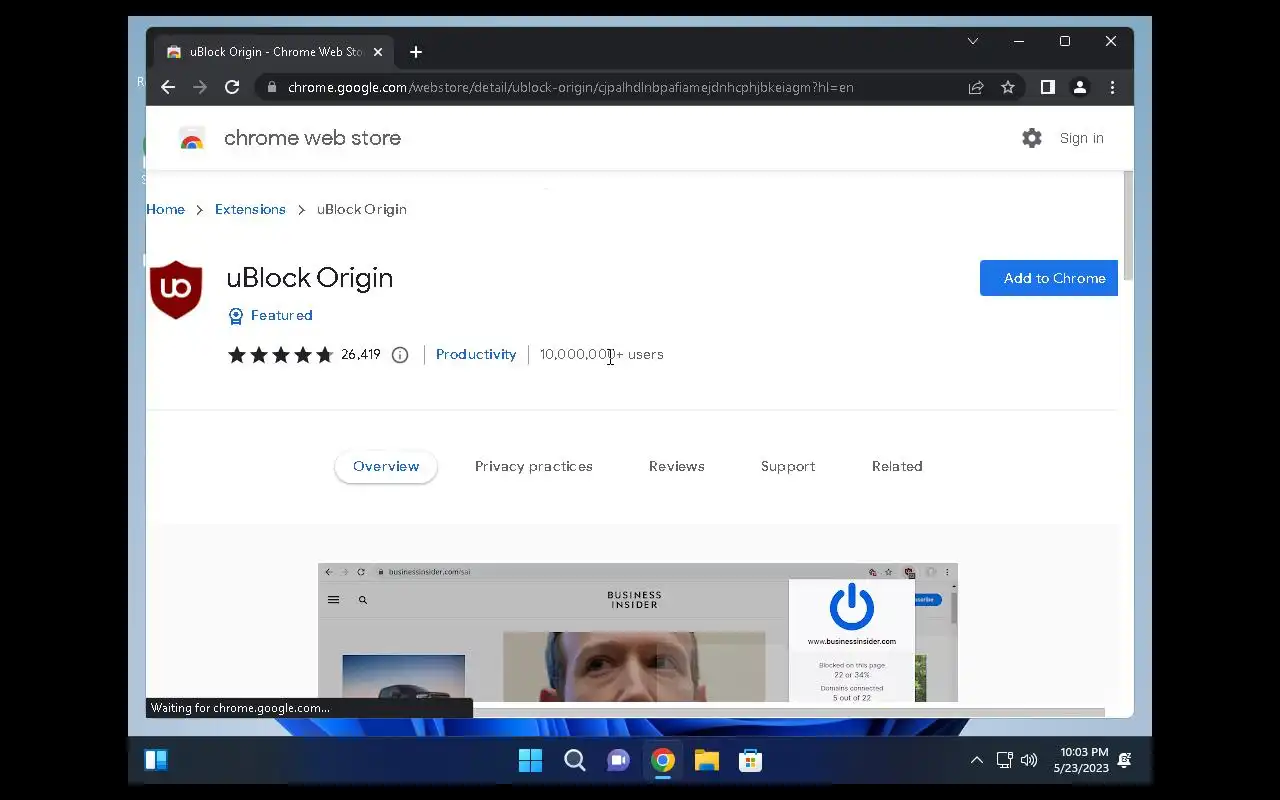Open the Chrome side panel icon

click(x=1047, y=87)
